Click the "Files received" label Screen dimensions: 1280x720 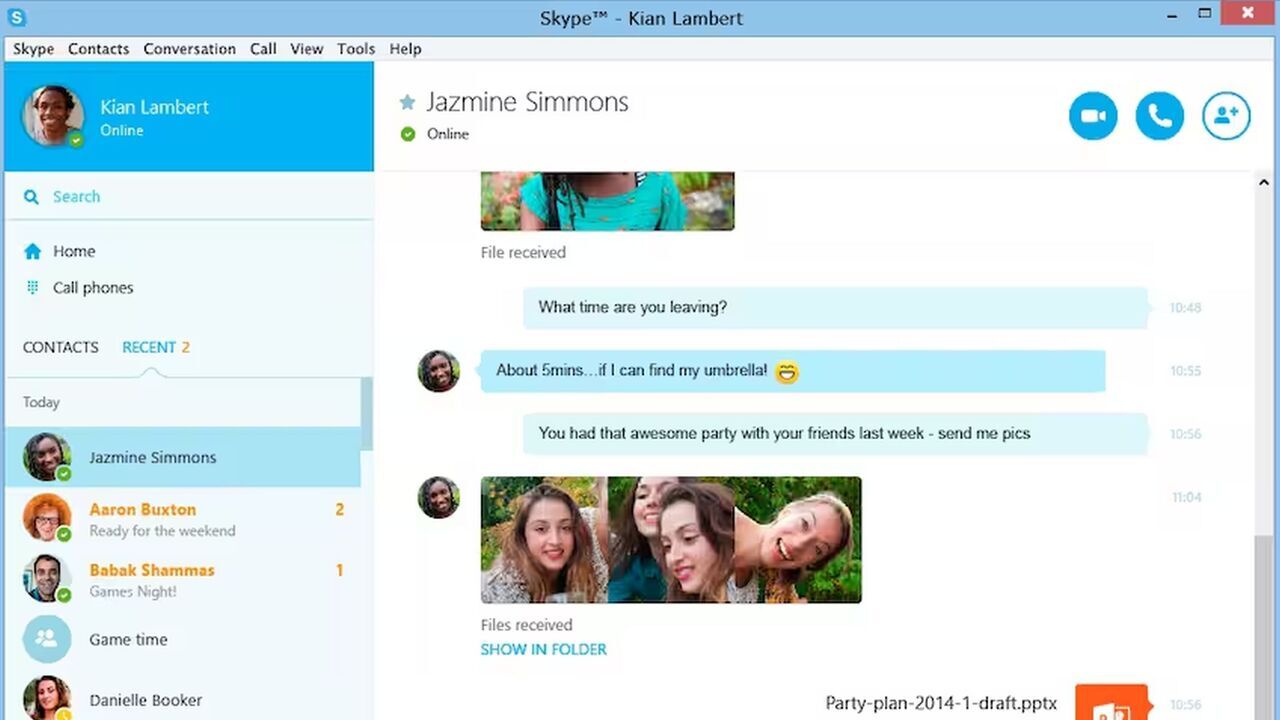click(x=526, y=625)
